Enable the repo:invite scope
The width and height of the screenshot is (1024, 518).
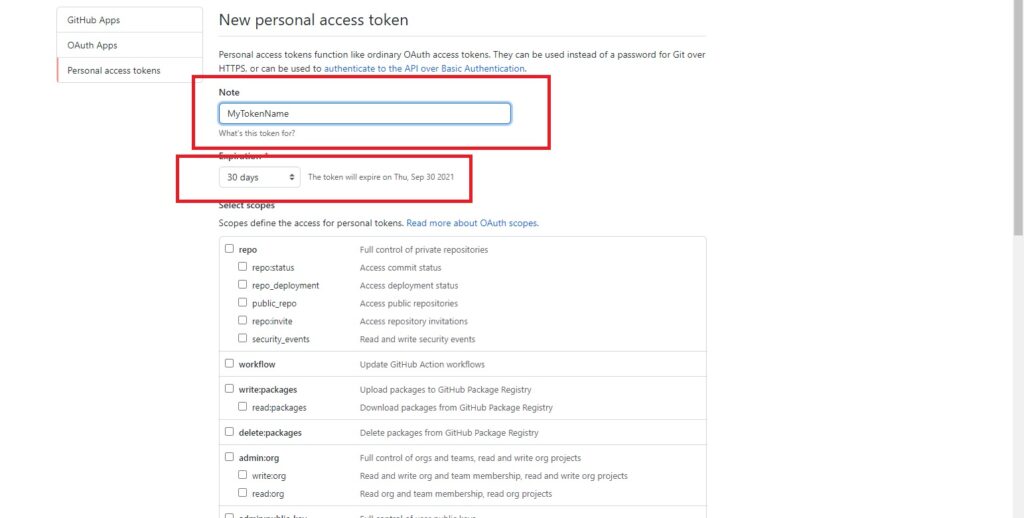[242, 321]
